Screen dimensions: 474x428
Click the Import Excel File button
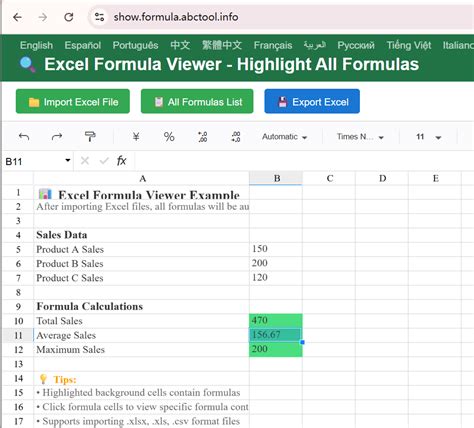[73, 101]
